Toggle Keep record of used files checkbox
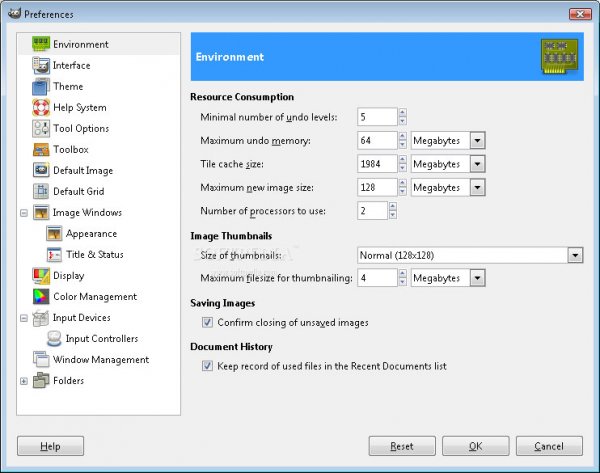Viewport: 600px width, 473px height. coord(207,366)
